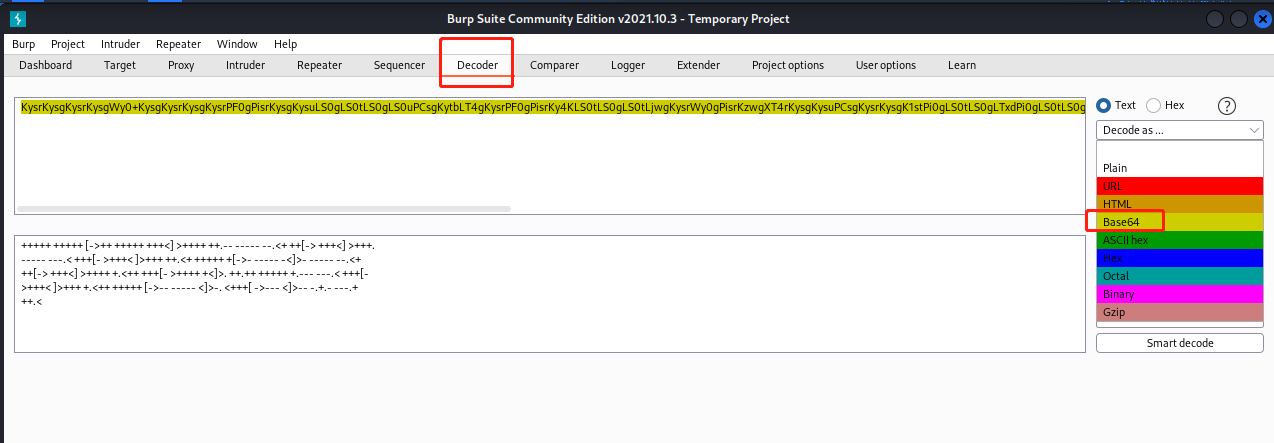This screenshot has height=443, width=1274.
Task: Switch to the Dashboard tab
Action: [x=46, y=65]
